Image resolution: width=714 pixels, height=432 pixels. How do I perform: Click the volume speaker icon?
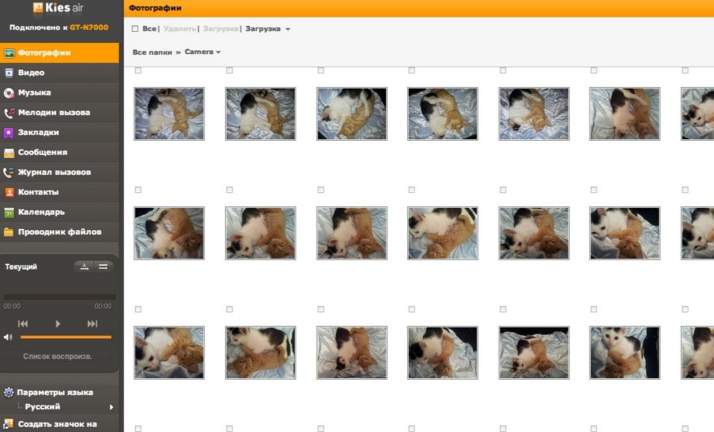click(x=8, y=337)
